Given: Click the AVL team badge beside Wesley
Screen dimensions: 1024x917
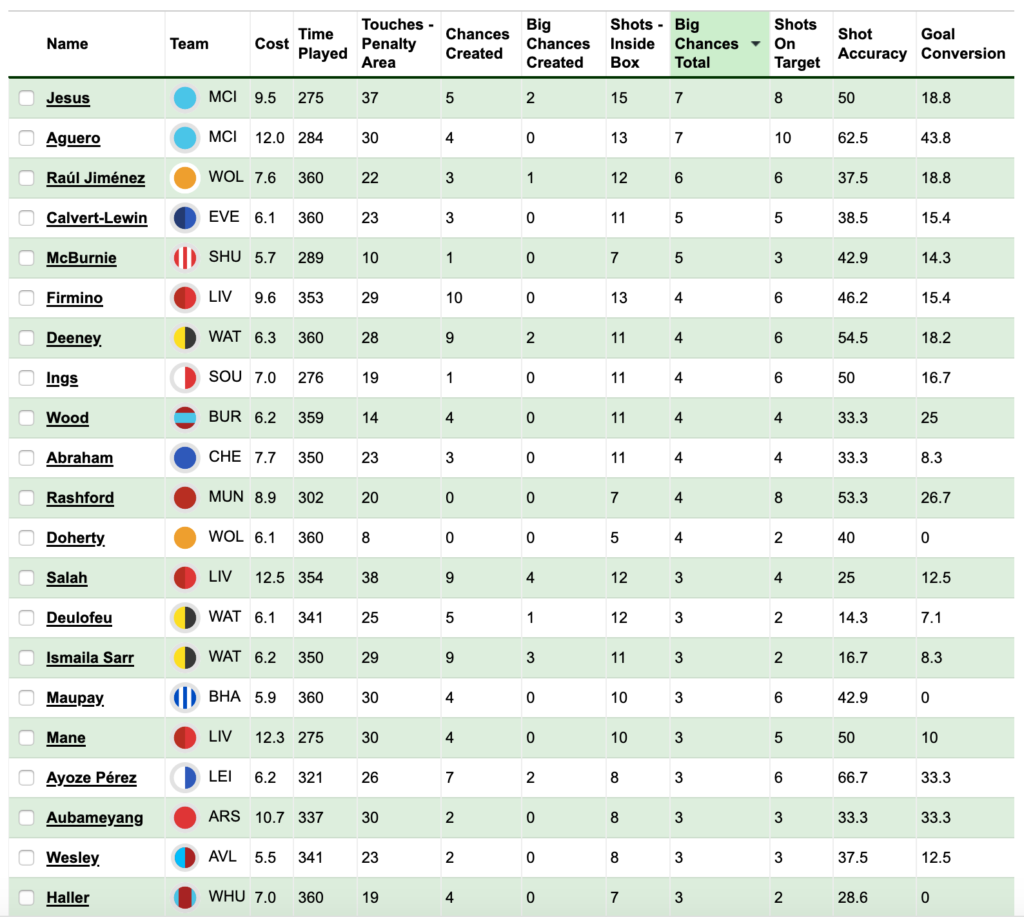Looking at the screenshot, I should [185, 858].
